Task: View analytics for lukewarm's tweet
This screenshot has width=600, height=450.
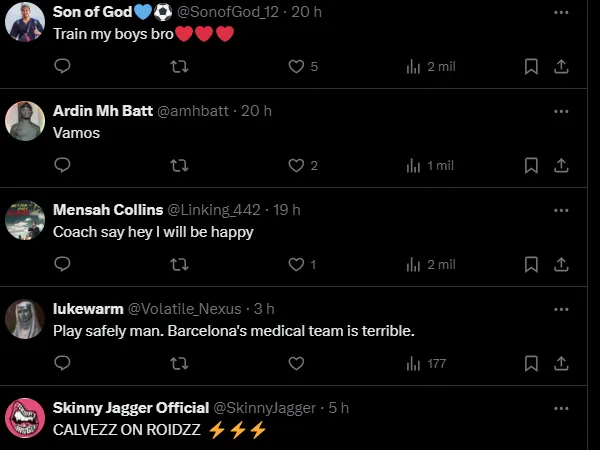Action: [x=427, y=363]
